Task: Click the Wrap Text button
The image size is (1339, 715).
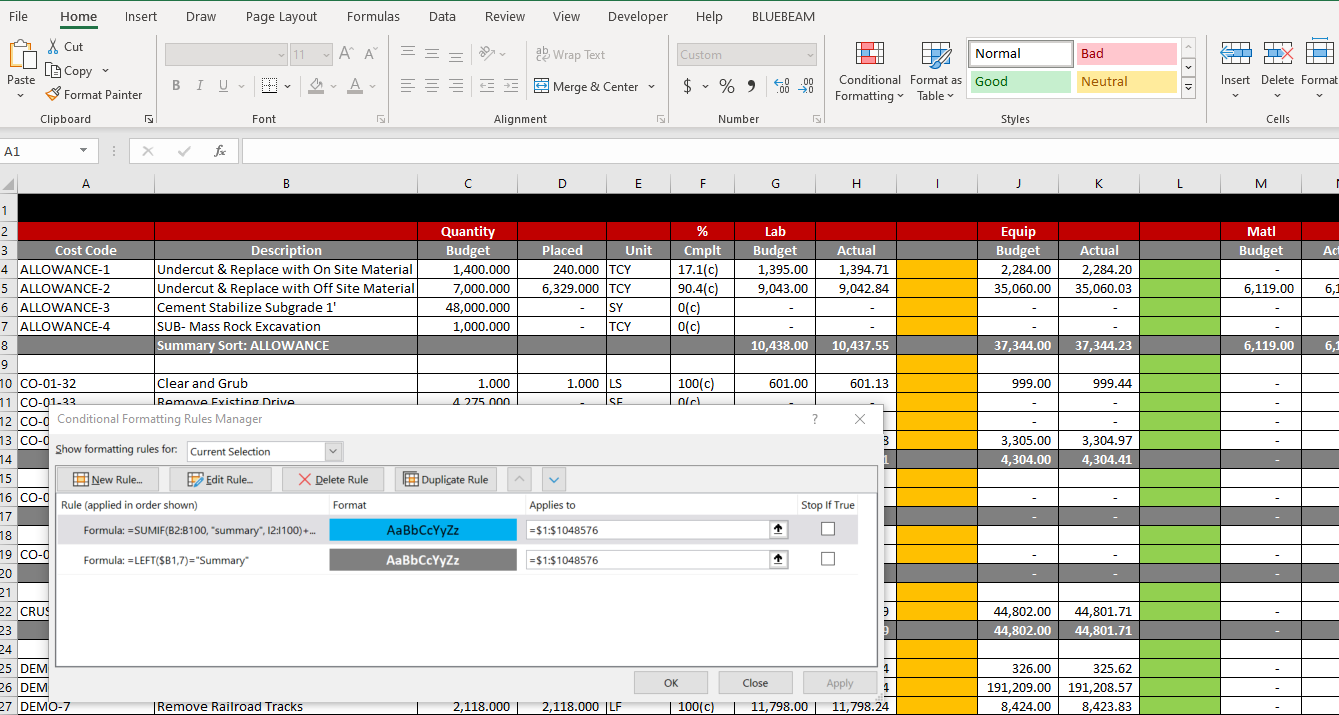Action: tap(570, 55)
